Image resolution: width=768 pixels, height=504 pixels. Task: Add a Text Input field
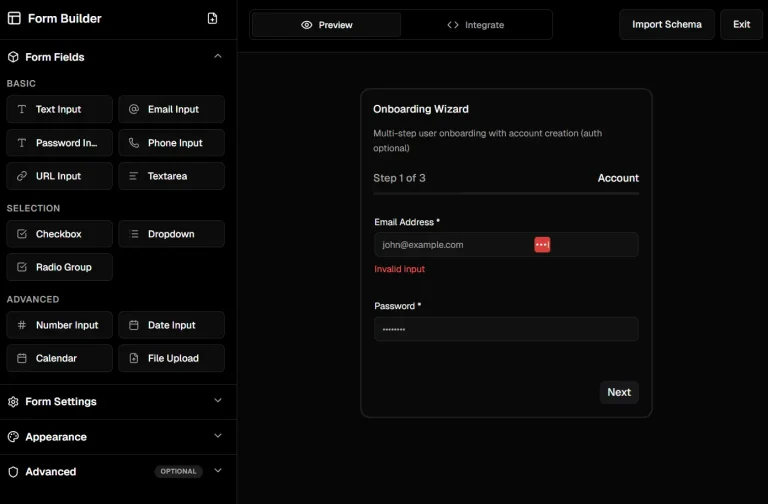coord(60,109)
